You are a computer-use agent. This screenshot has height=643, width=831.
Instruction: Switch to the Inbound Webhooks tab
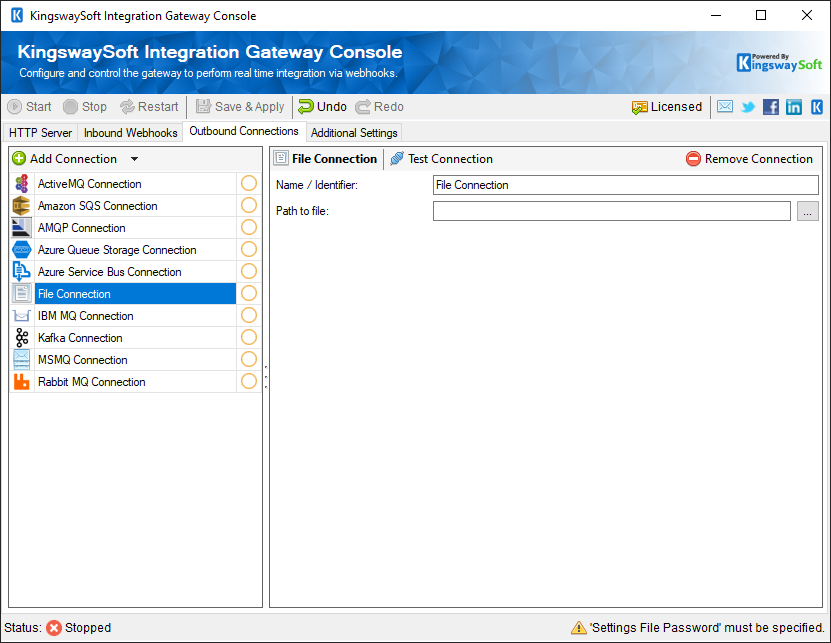click(x=130, y=133)
